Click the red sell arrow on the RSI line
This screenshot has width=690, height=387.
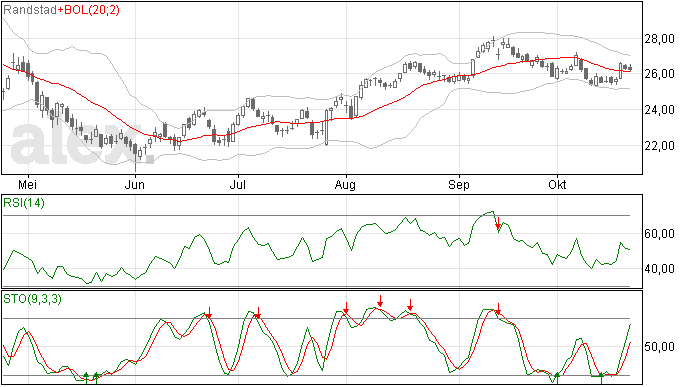[498, 224]
